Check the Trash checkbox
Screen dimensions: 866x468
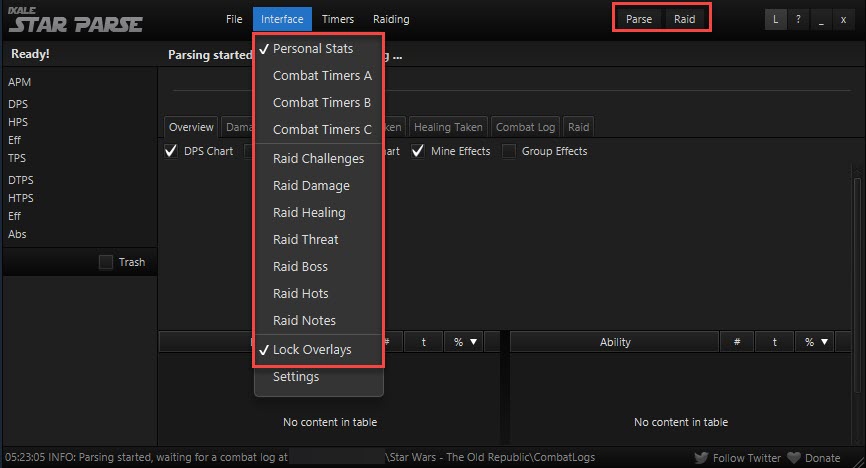[x=105, y=262]
